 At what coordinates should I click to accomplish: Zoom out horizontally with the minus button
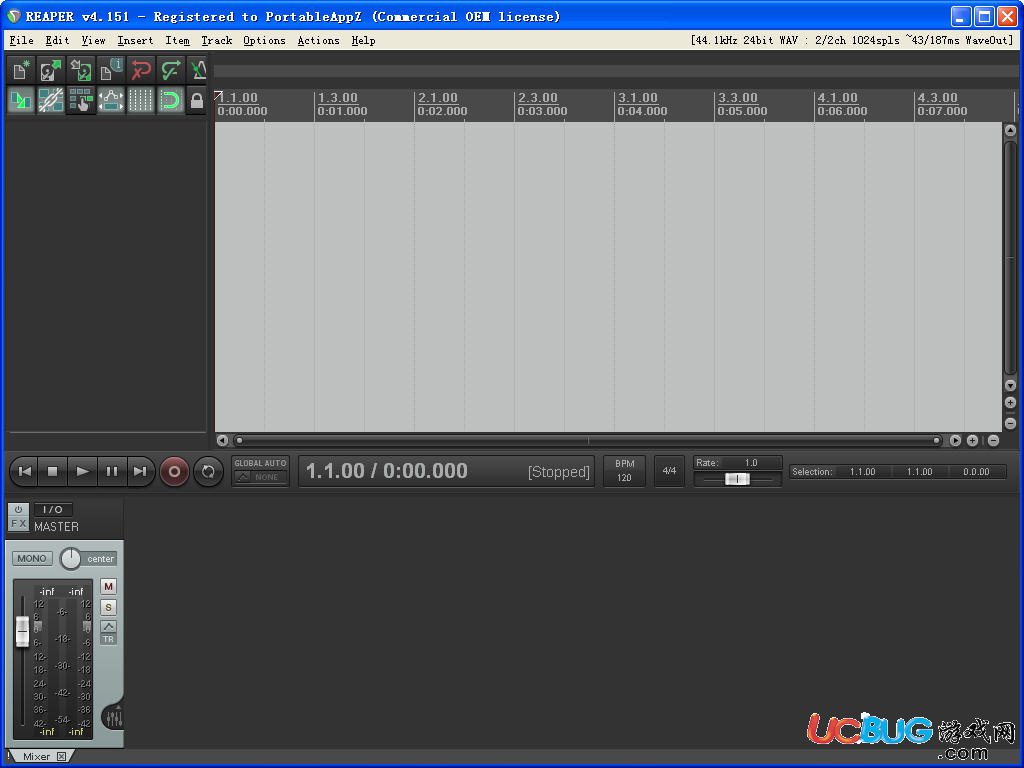(993, 441)
